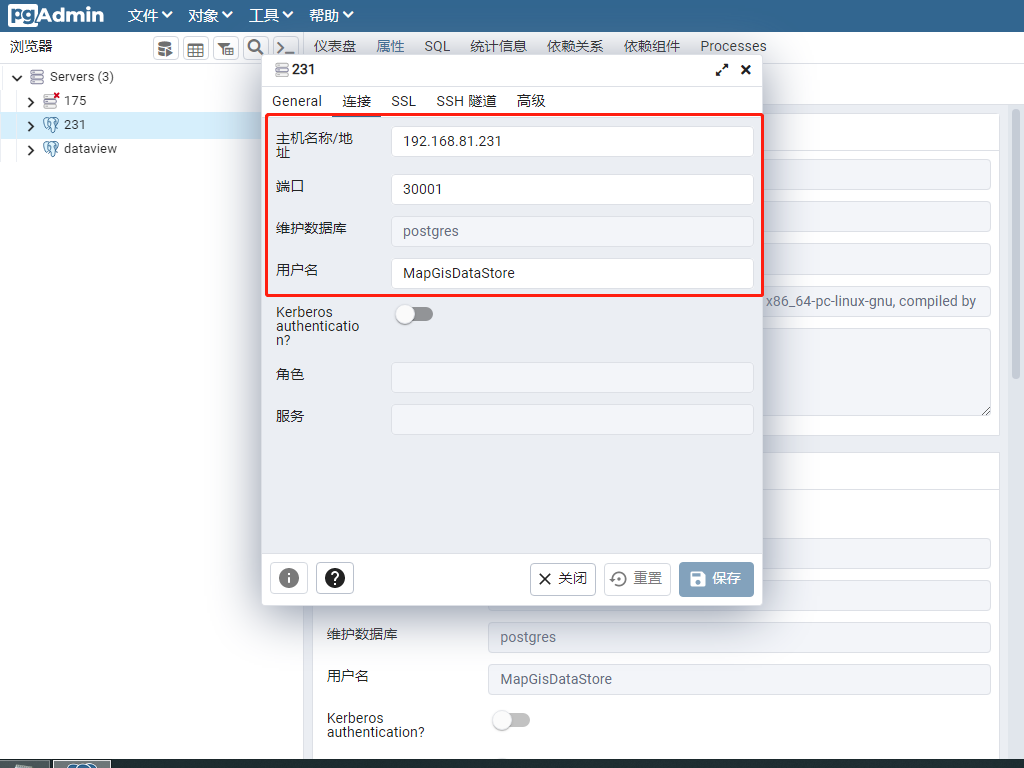
Task: Open the 对象 menu
Action: coord(210,15)
